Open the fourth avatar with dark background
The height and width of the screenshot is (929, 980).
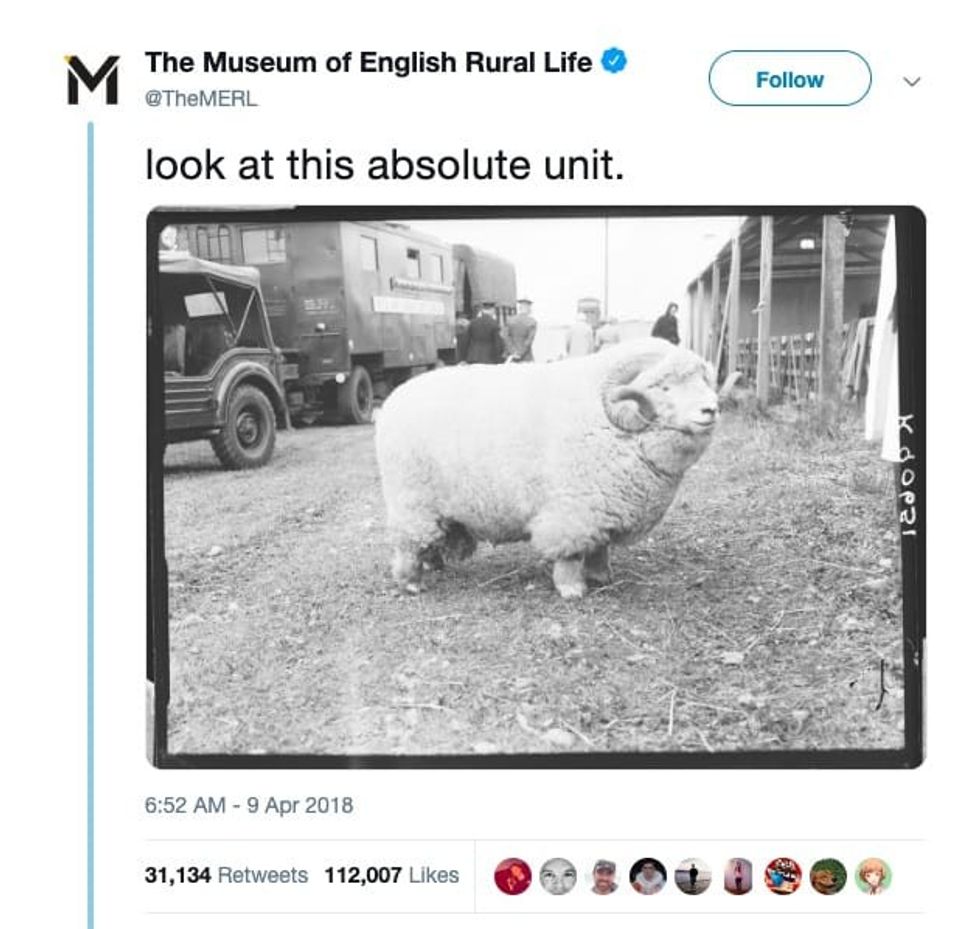(x=648, y=876)
